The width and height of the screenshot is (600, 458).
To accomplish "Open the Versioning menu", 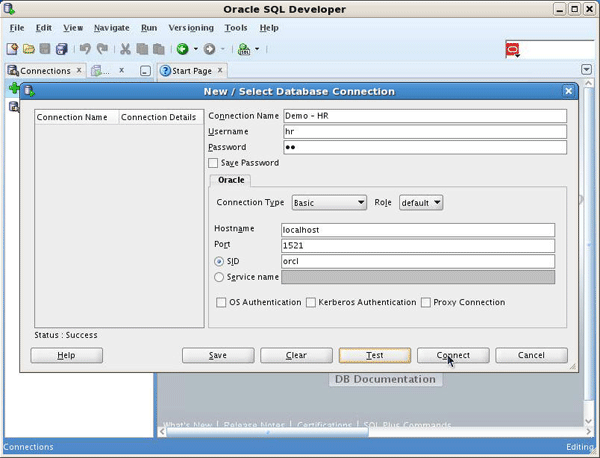I will (x=190, y=28).
